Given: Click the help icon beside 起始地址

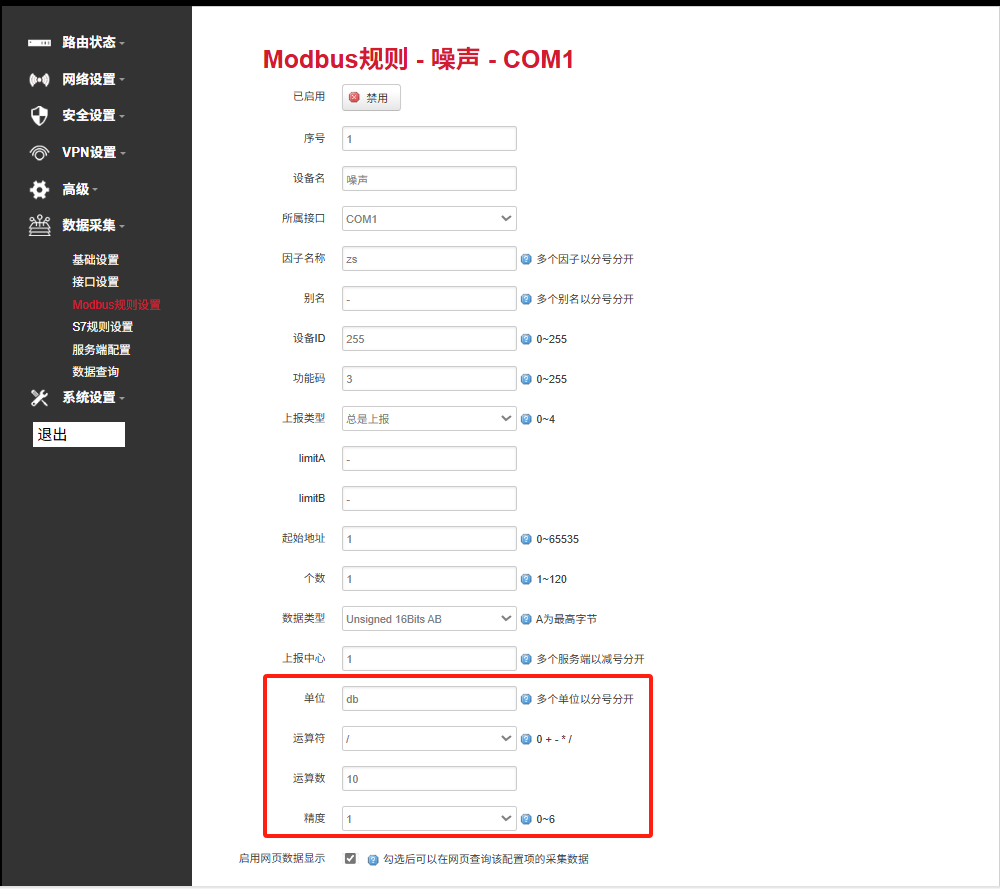Looking at the screenshot, I should coord(526,538).
